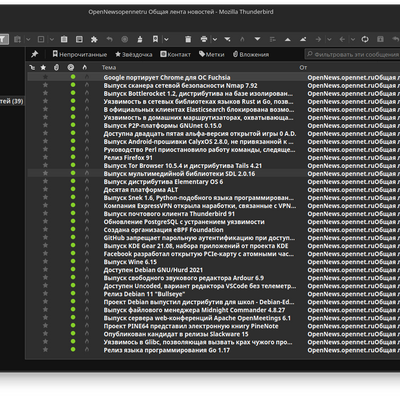Toggle the Вложения quick filter
This screenshot has height=400, width=400.
click(251, 54)
